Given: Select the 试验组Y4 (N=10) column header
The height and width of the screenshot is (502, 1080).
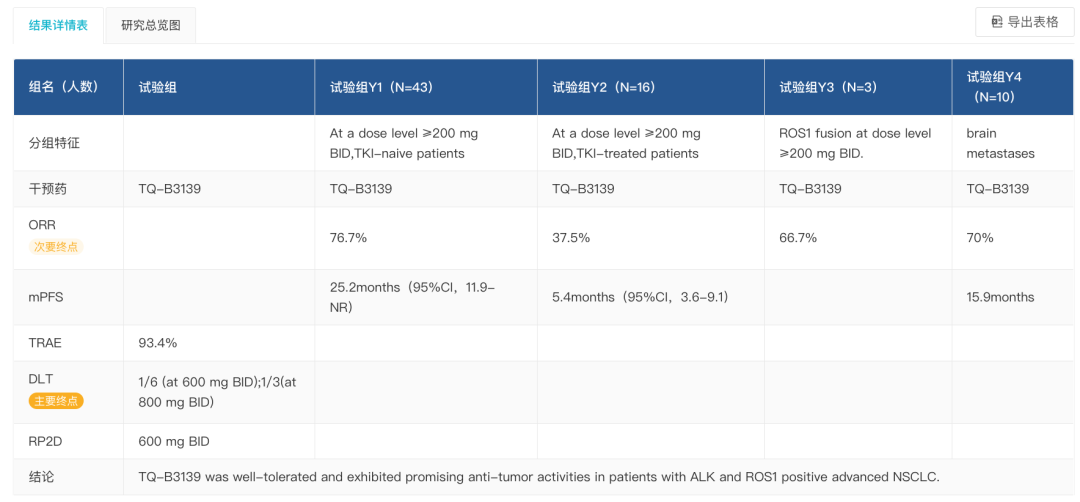Looking at the screenshot, I should tap(1012, 87).
